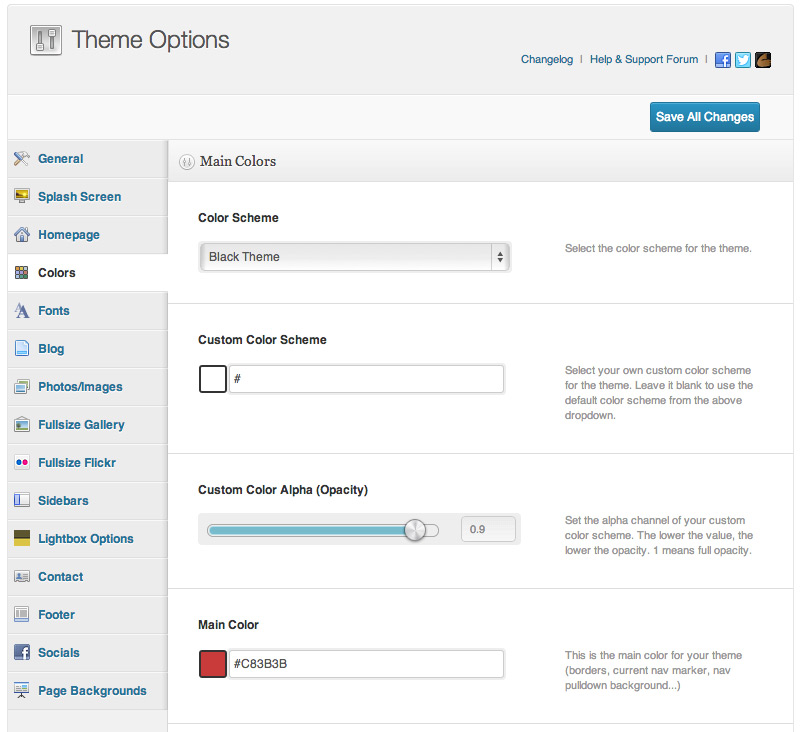Open the Changelog link
This screenshot has height=732, width=800.
tap(546, 60)
